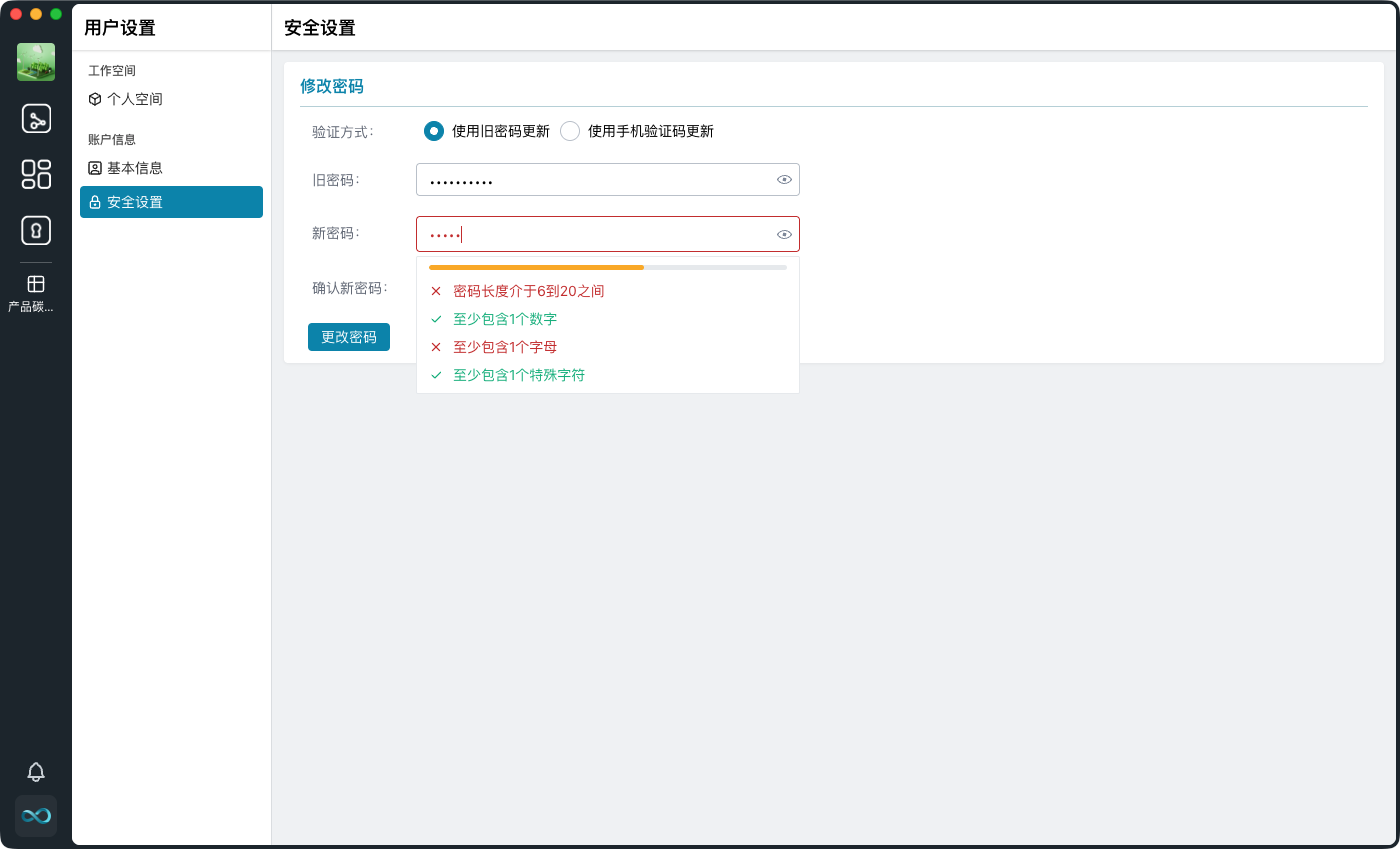Click the green workspace avatar thumbnail
The height and width of the screenshot is (849, 1400).
[x=36, y=62]
